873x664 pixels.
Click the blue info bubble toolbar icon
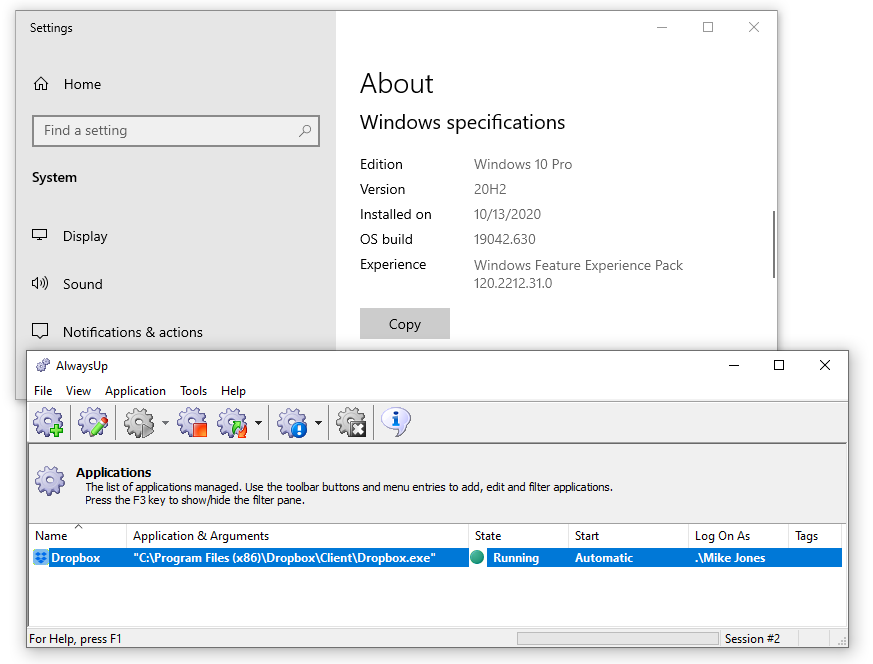396,421
